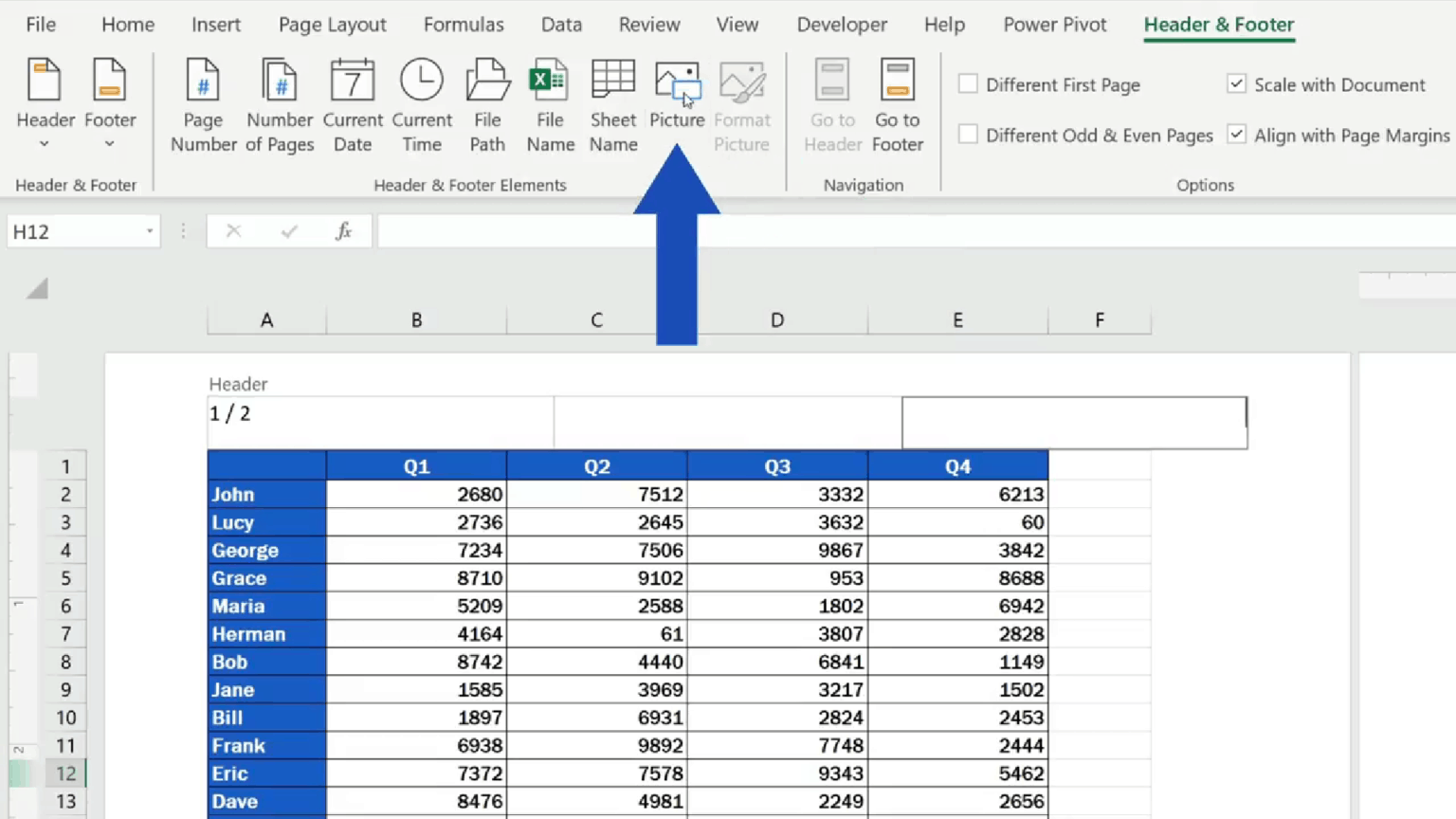The height and width of the screenshot is (819, 1456).
Task: Select the Picture tool
Action: coord(677,95)
